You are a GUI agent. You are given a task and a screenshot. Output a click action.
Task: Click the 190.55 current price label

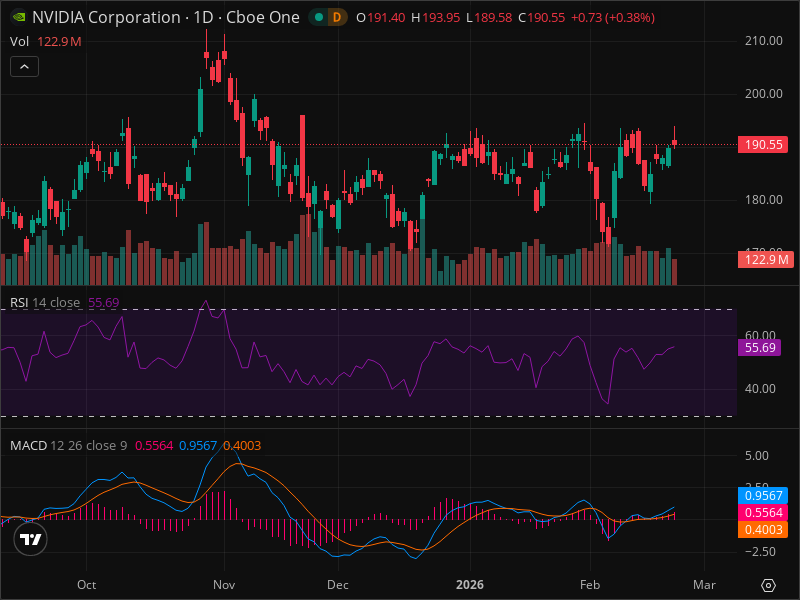tap(763, 144)
